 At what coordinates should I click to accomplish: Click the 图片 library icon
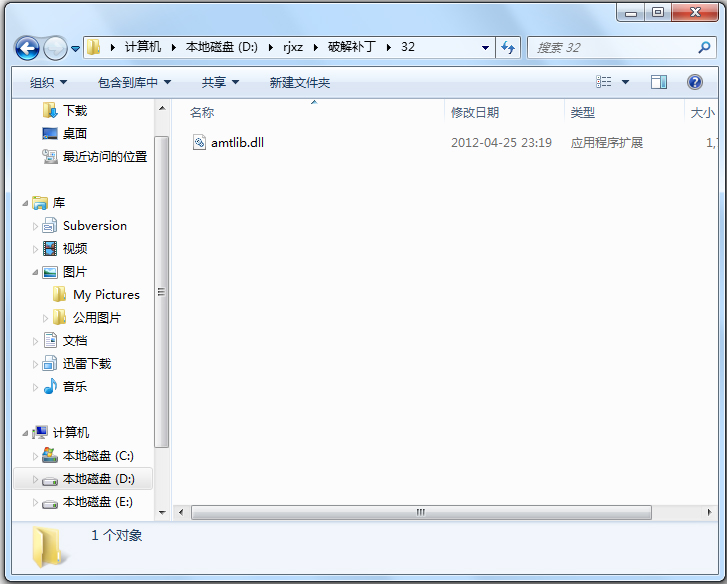tap(50, 272)
